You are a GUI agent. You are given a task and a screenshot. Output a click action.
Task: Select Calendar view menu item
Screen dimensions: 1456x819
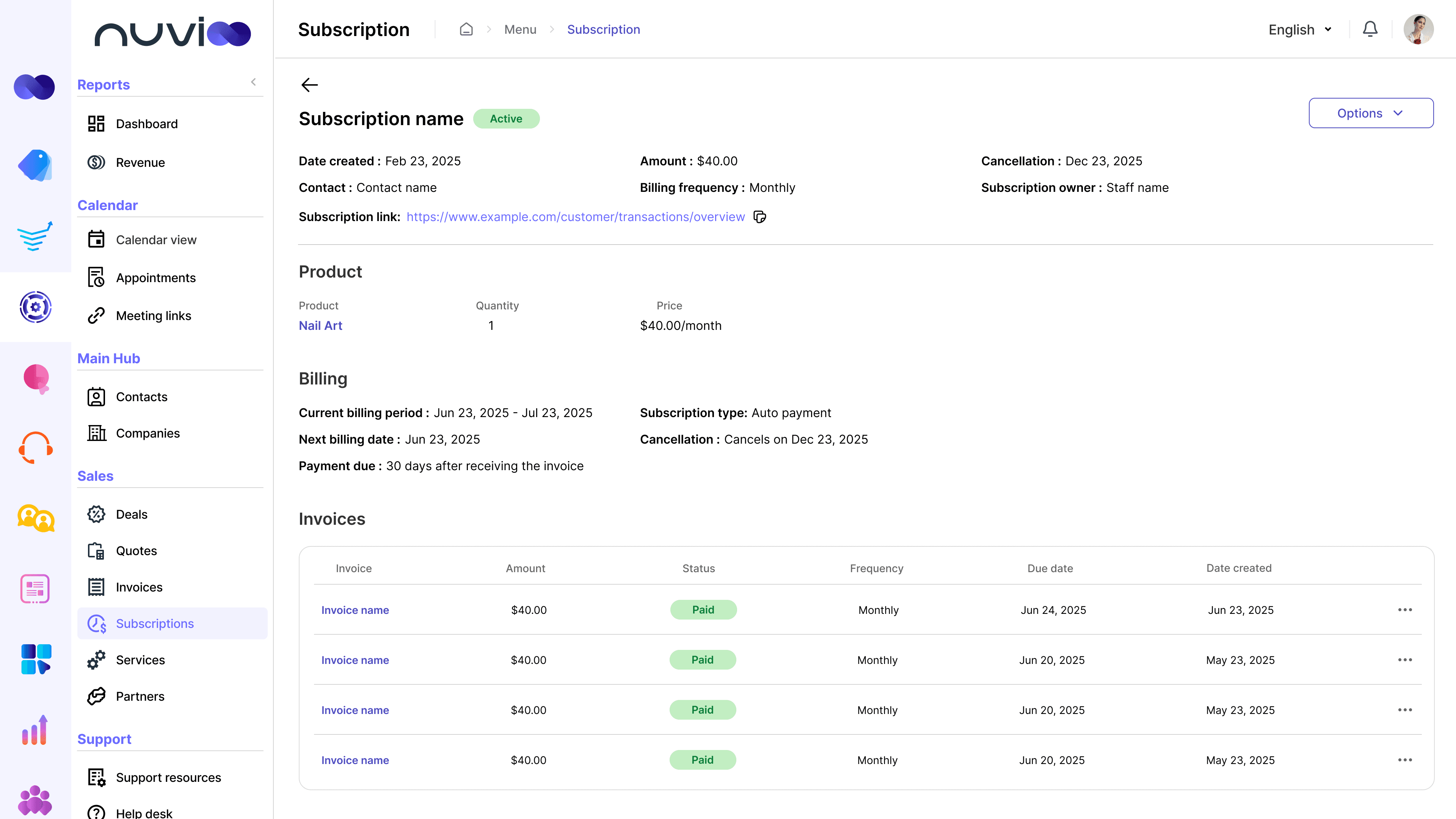point(156,240)
